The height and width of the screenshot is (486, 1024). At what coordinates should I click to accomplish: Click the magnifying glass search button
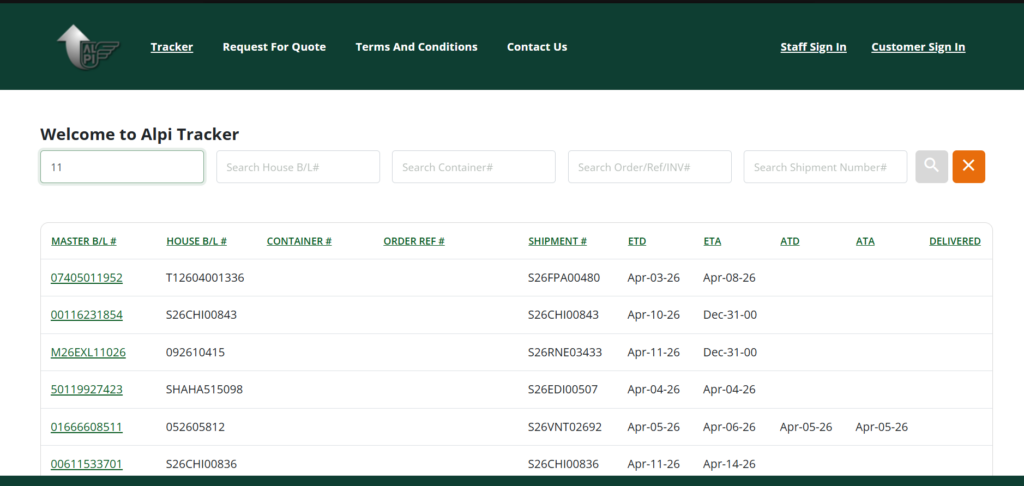[931, 167]
